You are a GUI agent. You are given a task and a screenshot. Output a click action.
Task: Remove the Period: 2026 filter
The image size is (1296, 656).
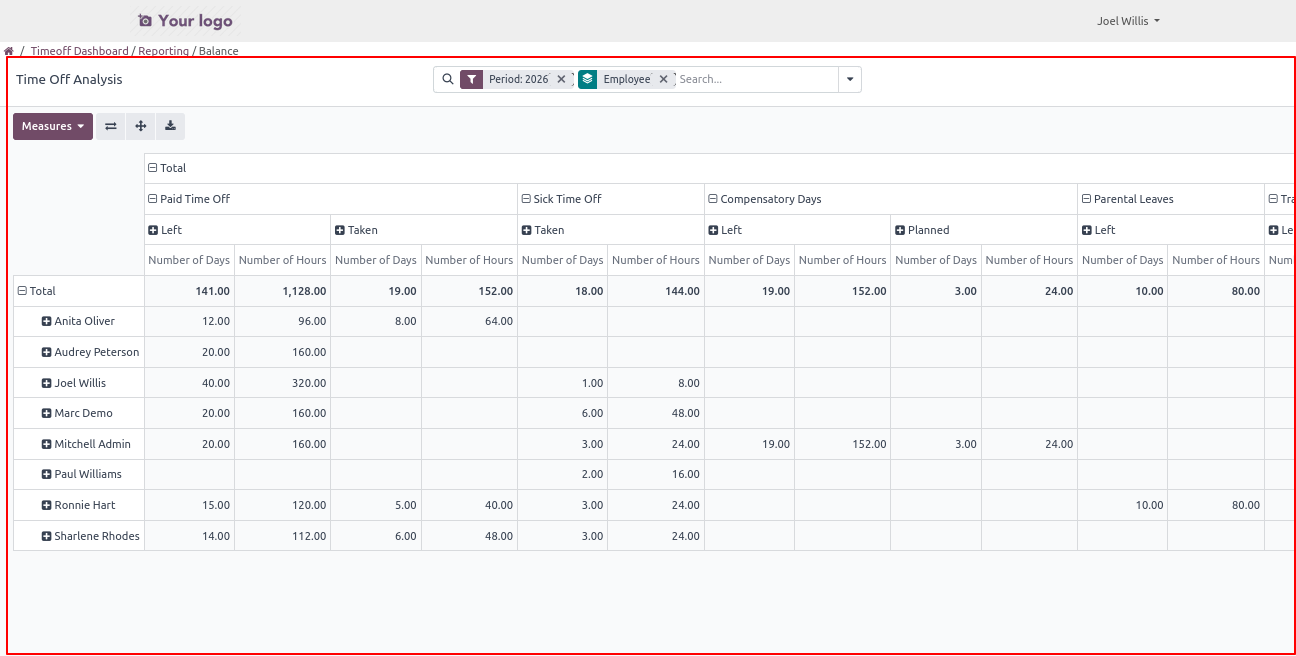561,79
